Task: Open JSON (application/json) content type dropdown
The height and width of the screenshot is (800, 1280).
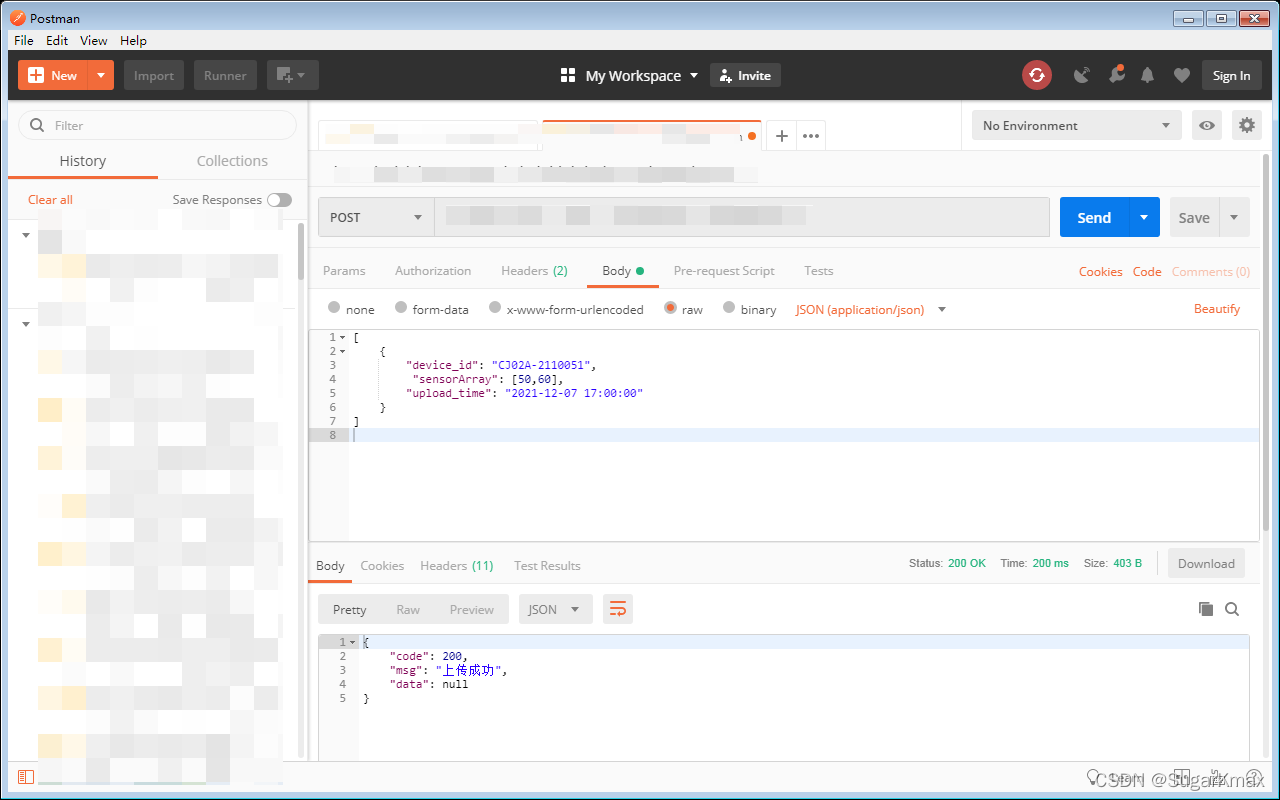Action: tap(871, 309)
